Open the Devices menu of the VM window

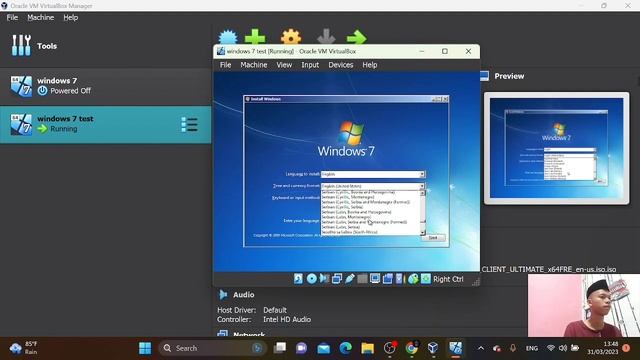[x=341, y=65]
